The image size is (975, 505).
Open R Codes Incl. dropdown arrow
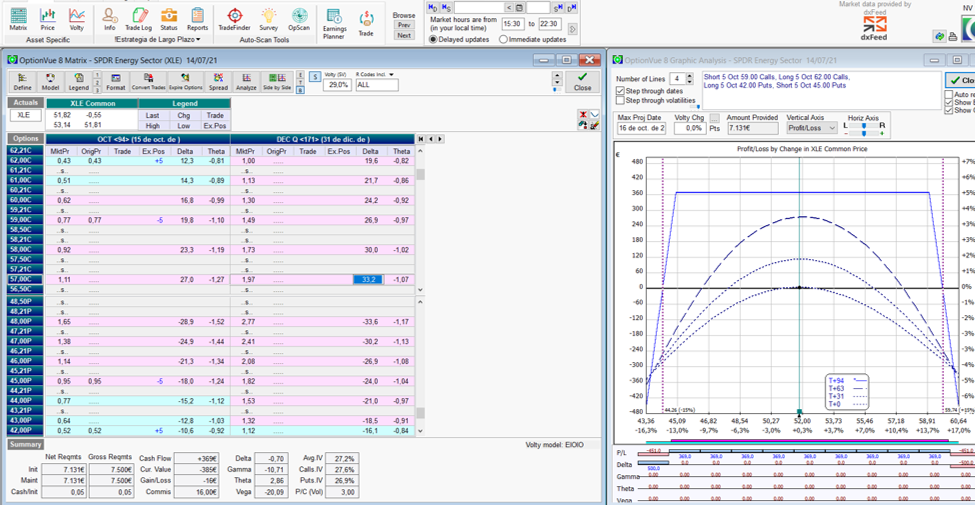pyautogui.click(x=392, y=75)
